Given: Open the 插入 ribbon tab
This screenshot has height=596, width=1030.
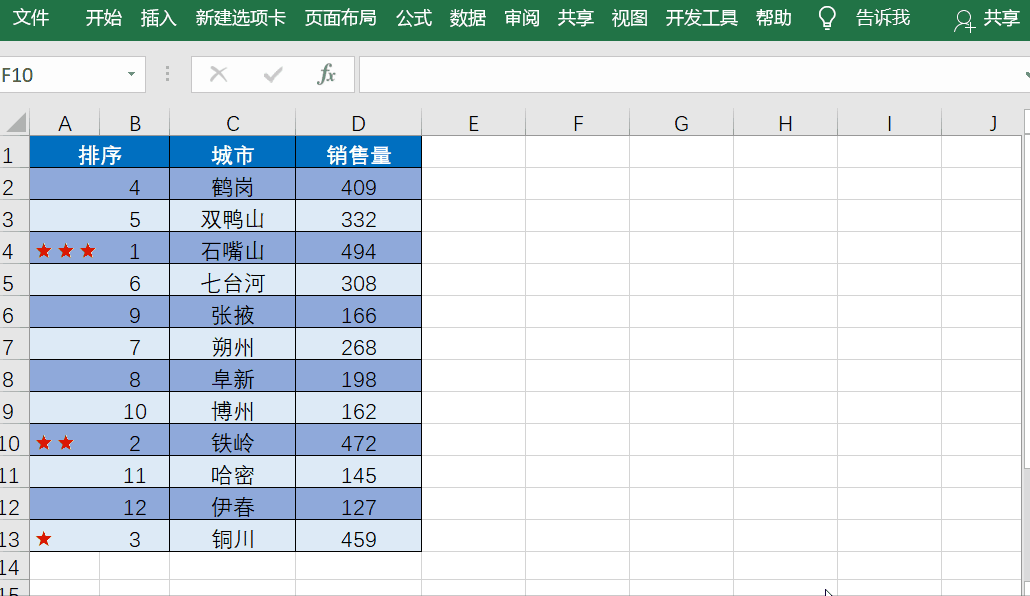Looking at the screenshot, I should click(158, 18).
